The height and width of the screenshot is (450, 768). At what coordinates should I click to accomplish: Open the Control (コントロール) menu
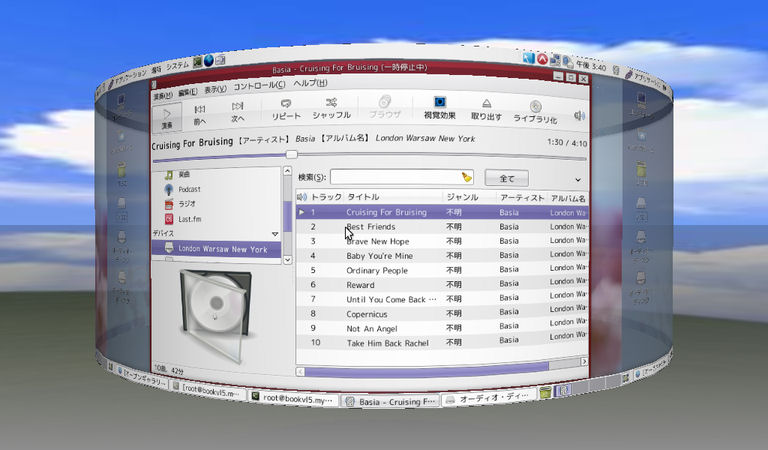(259, 86)
